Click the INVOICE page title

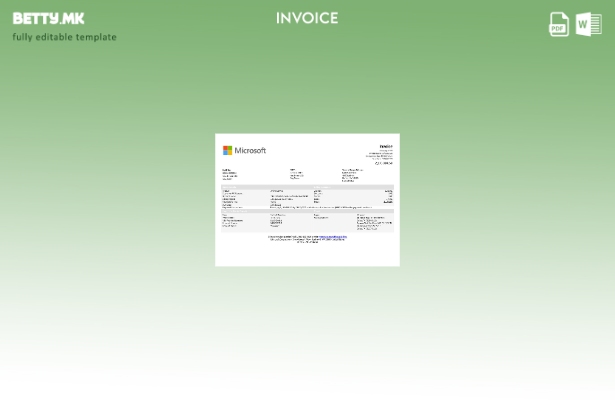point(307,18)
